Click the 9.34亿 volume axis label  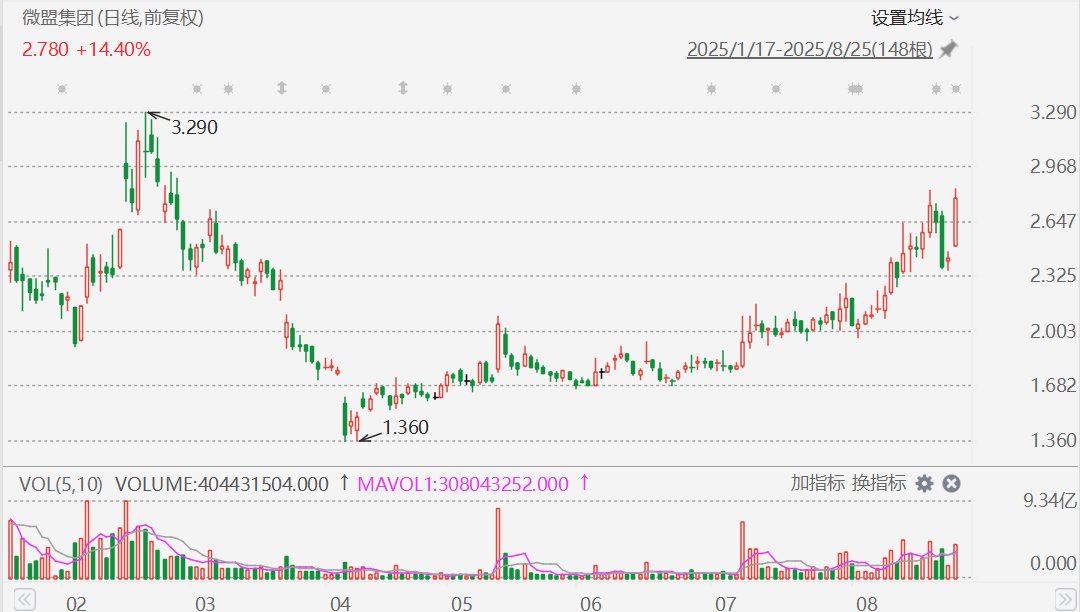point(1050,500)
